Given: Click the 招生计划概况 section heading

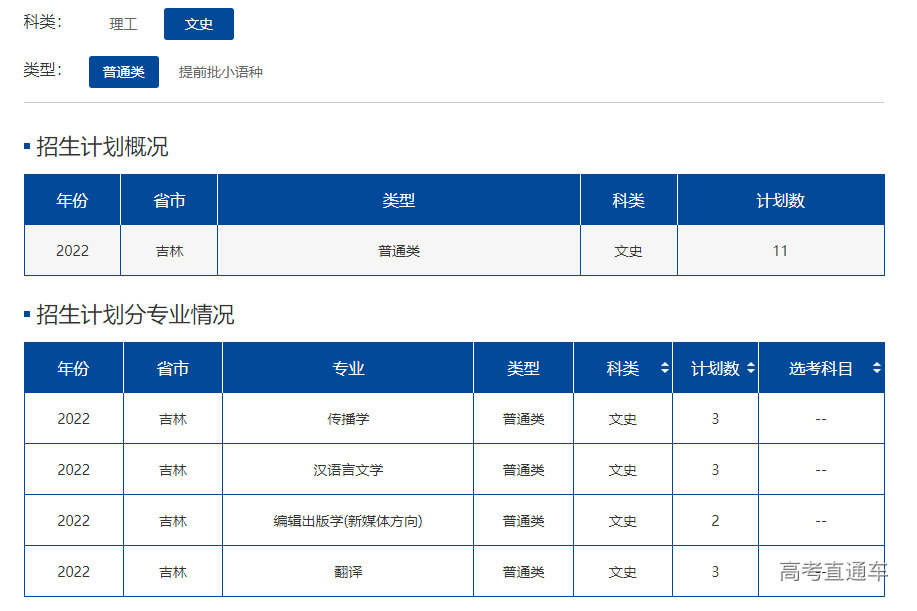Looking at the screenshot, I should coord(102,147).
